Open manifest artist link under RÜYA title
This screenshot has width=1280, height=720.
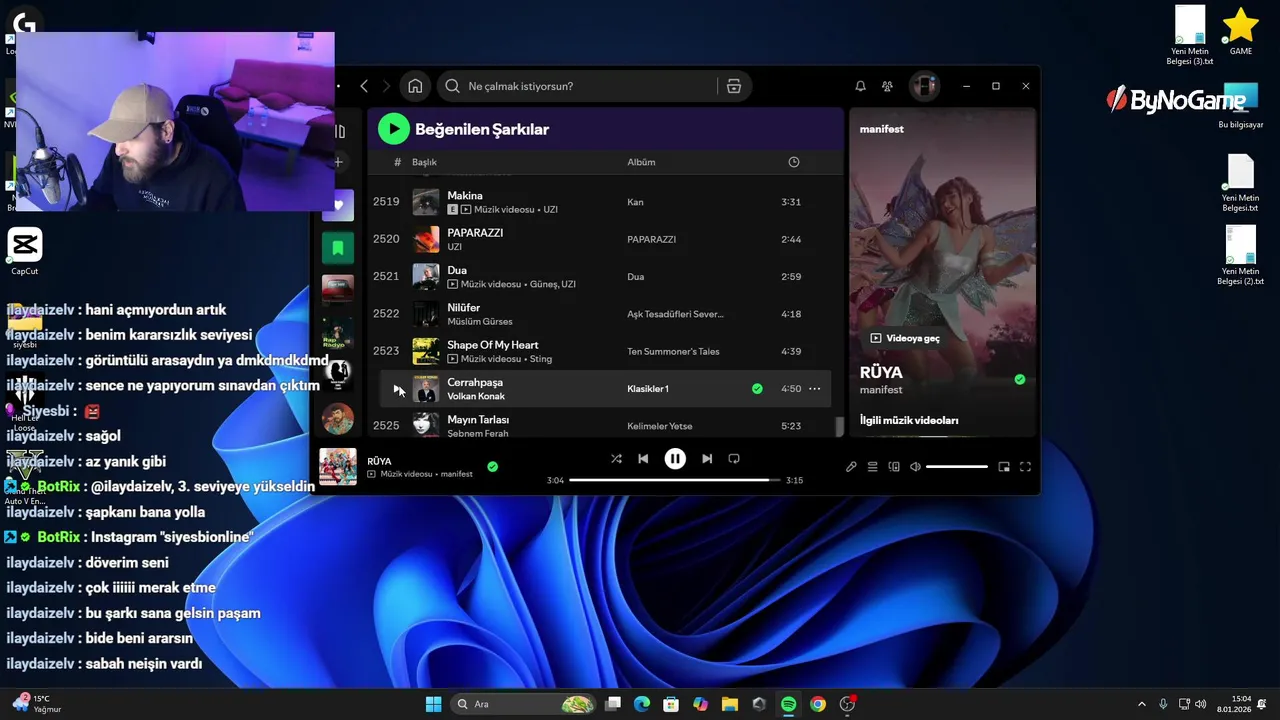tap(881, 389)
